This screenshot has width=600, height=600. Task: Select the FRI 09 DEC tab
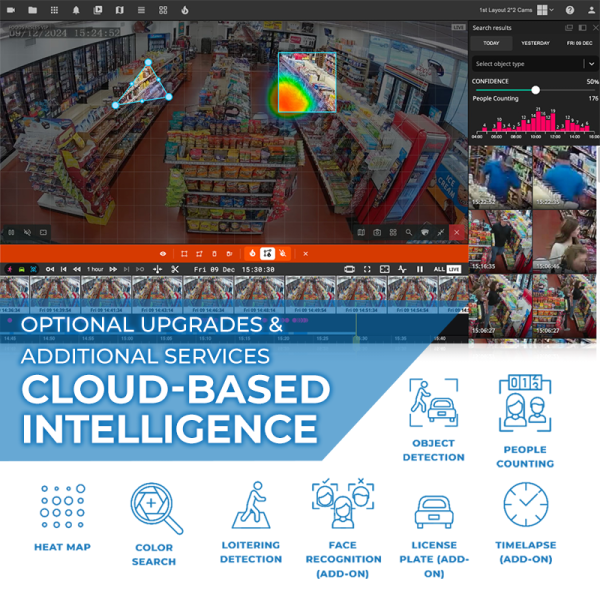pos(579,43)
